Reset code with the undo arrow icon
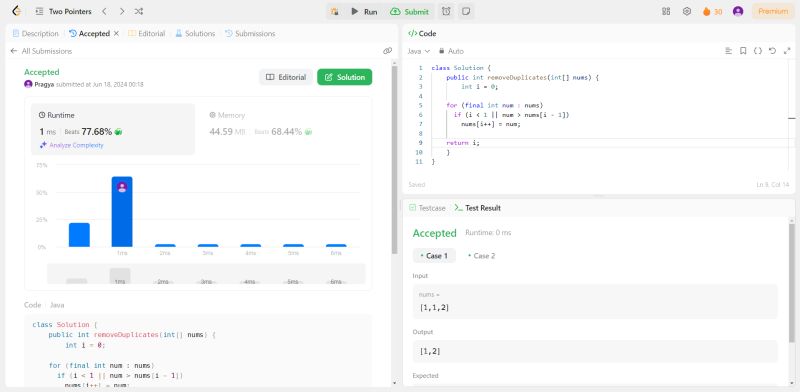Image resolution: width=800 pixels, height=392 pixels. pos(772,51)
